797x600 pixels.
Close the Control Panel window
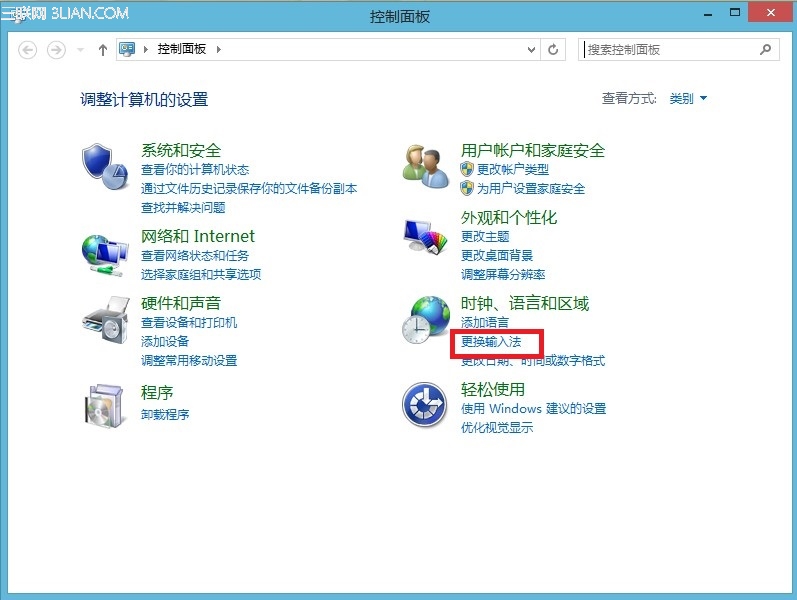[x=771, y=12]
